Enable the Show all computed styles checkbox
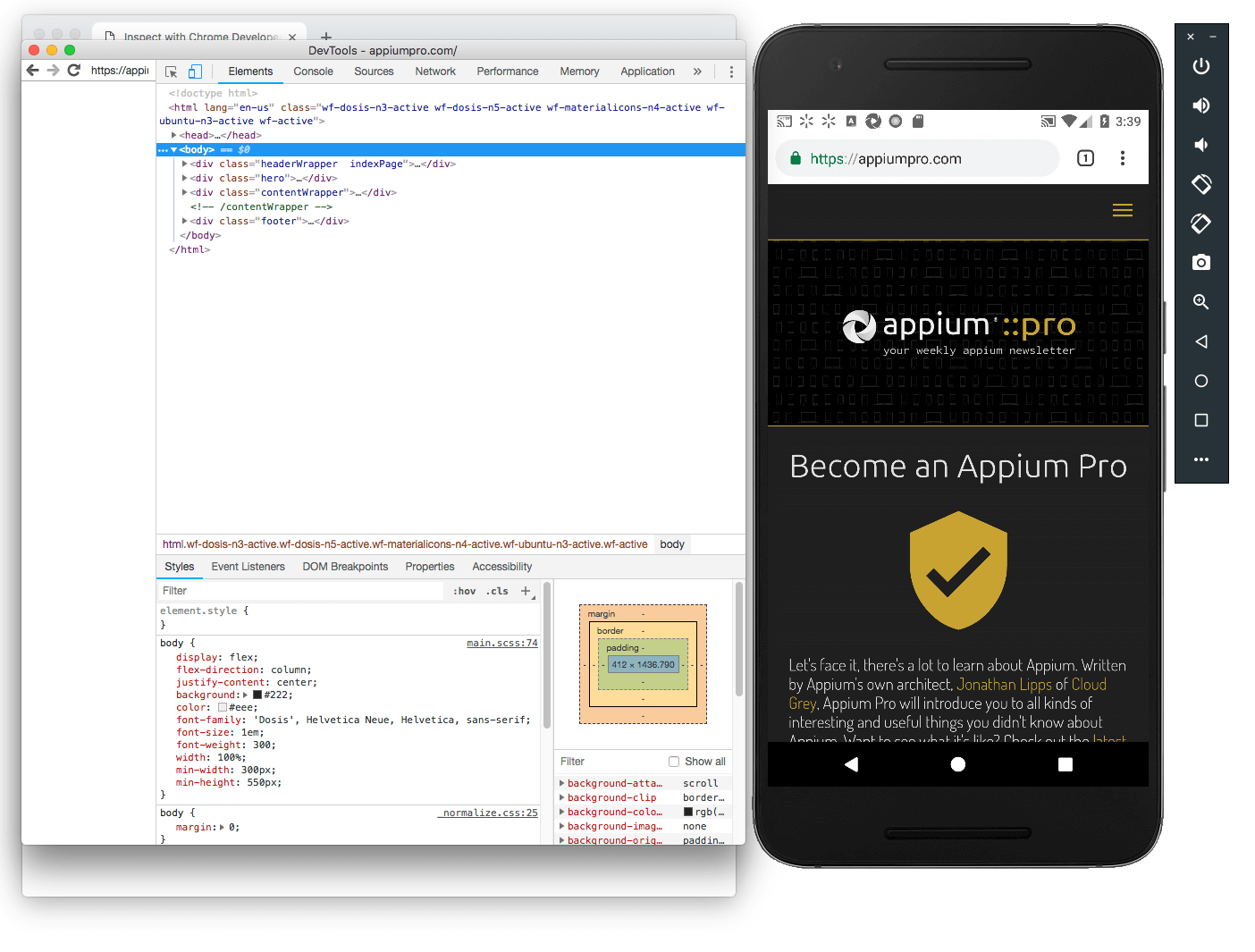Viewport: 1255px width, 952px height. (x=674, y=762)
